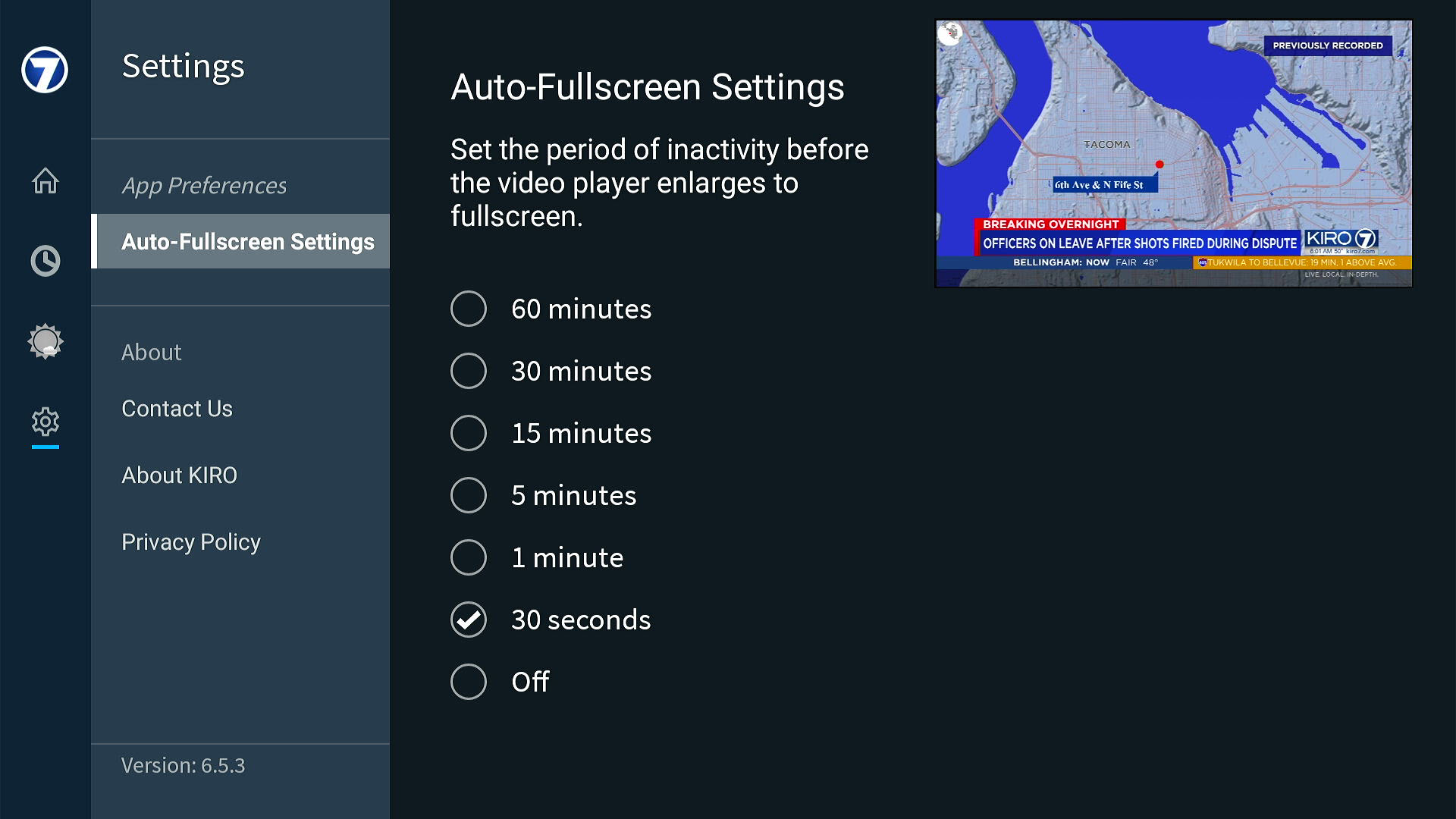Open the weather sun icon
The image size is (1456, 819).
tap(45, 341)
